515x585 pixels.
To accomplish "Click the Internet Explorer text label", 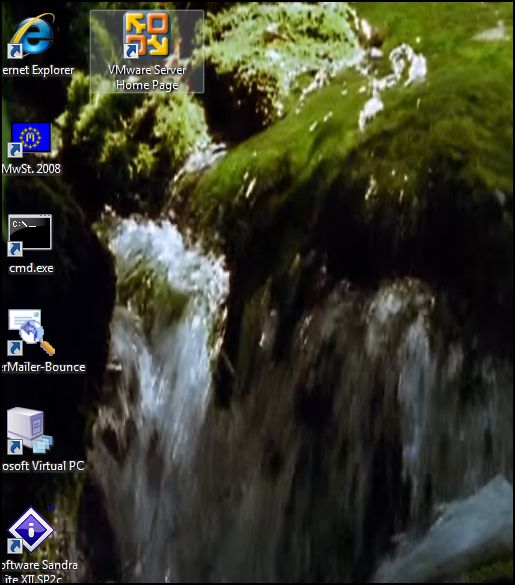I will click(38, 70).
